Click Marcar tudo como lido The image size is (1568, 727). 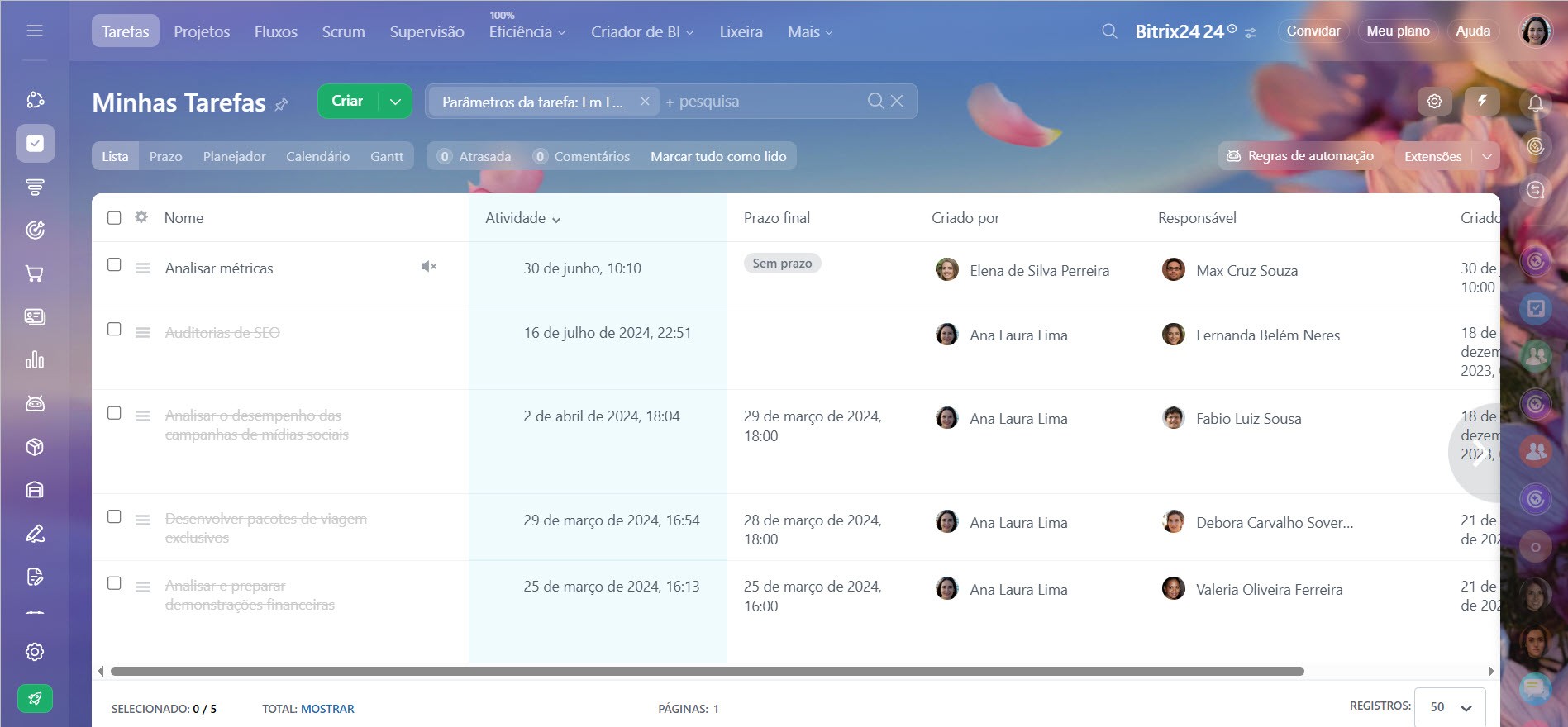[718, 156]
